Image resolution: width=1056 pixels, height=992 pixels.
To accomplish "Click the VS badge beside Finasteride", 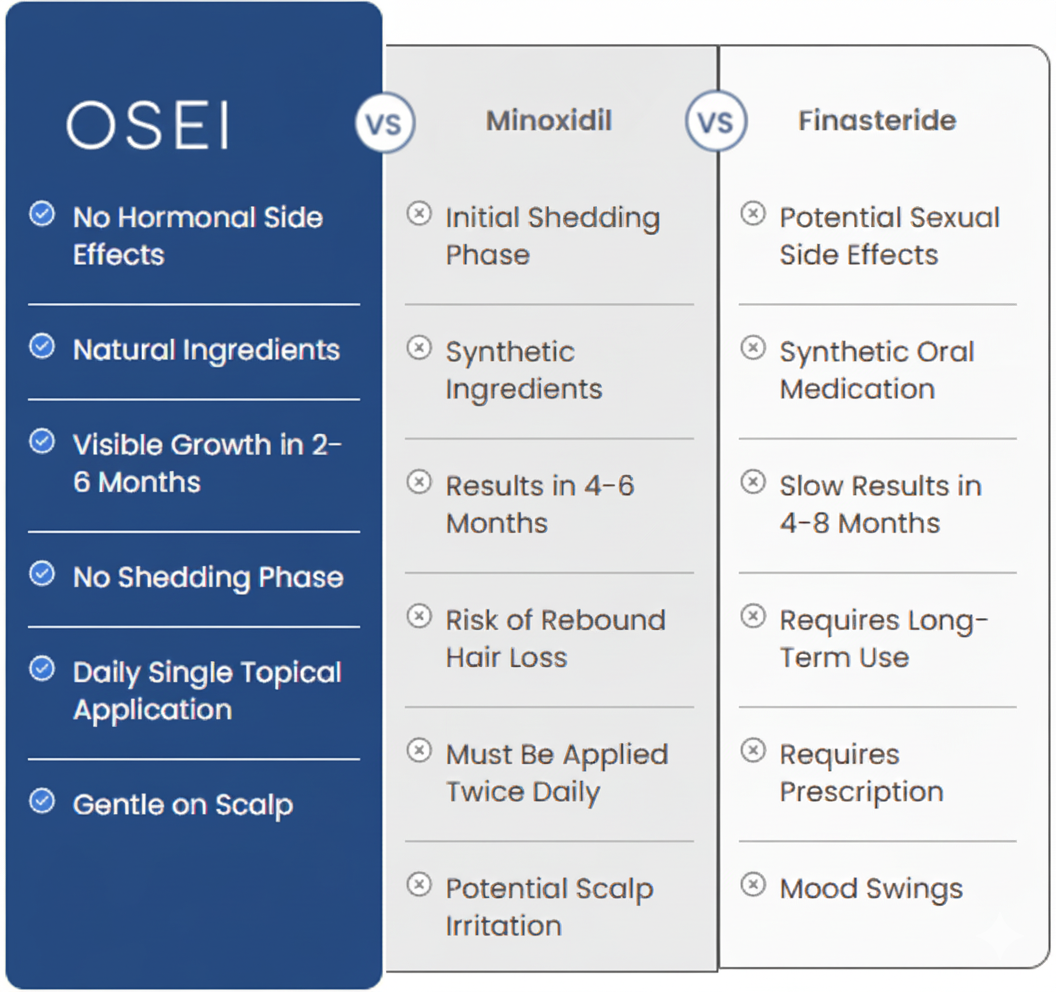I will click(715, 124).
